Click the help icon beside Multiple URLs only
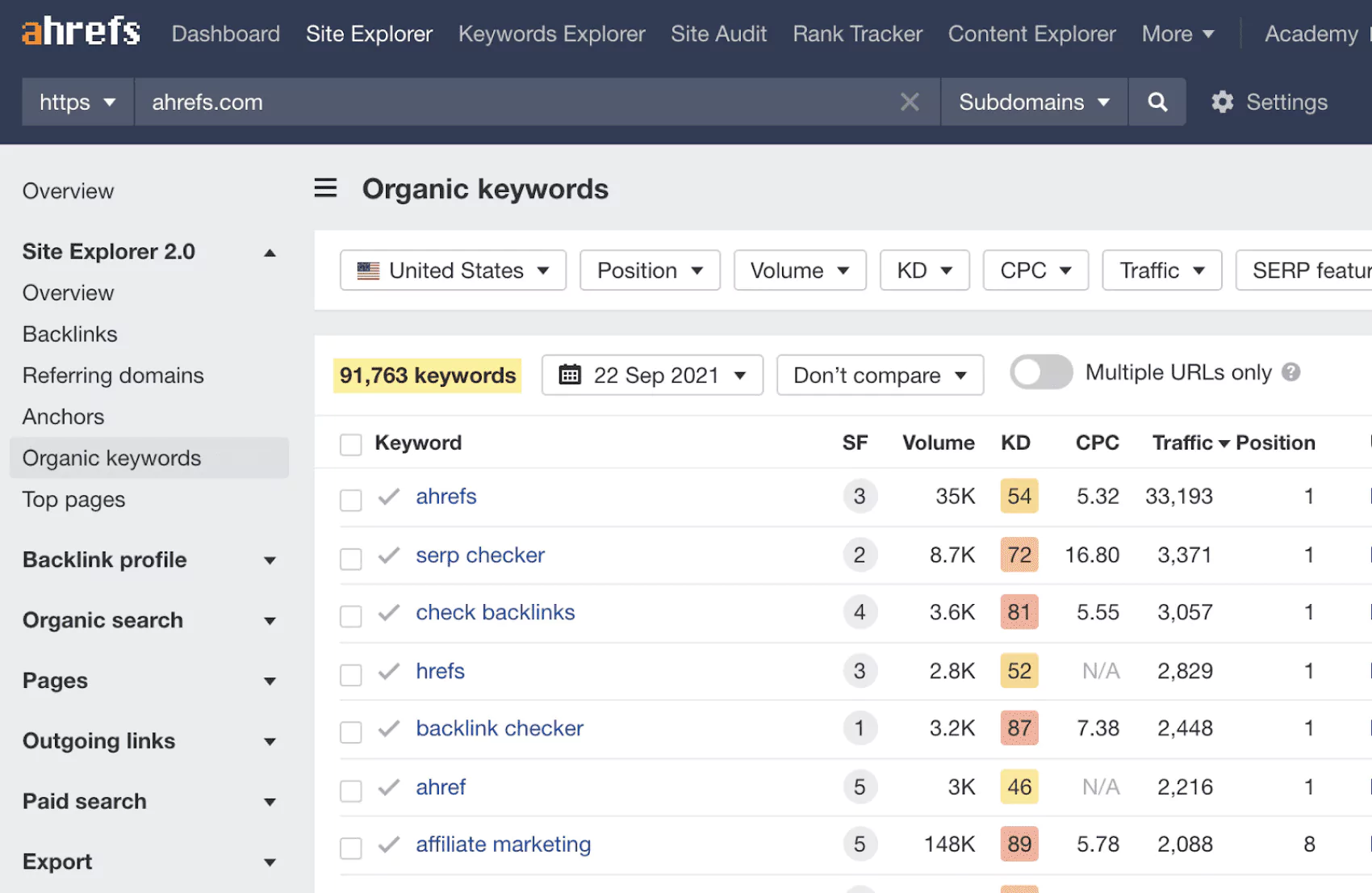The image size is (1372, 893). [1291, 372]
